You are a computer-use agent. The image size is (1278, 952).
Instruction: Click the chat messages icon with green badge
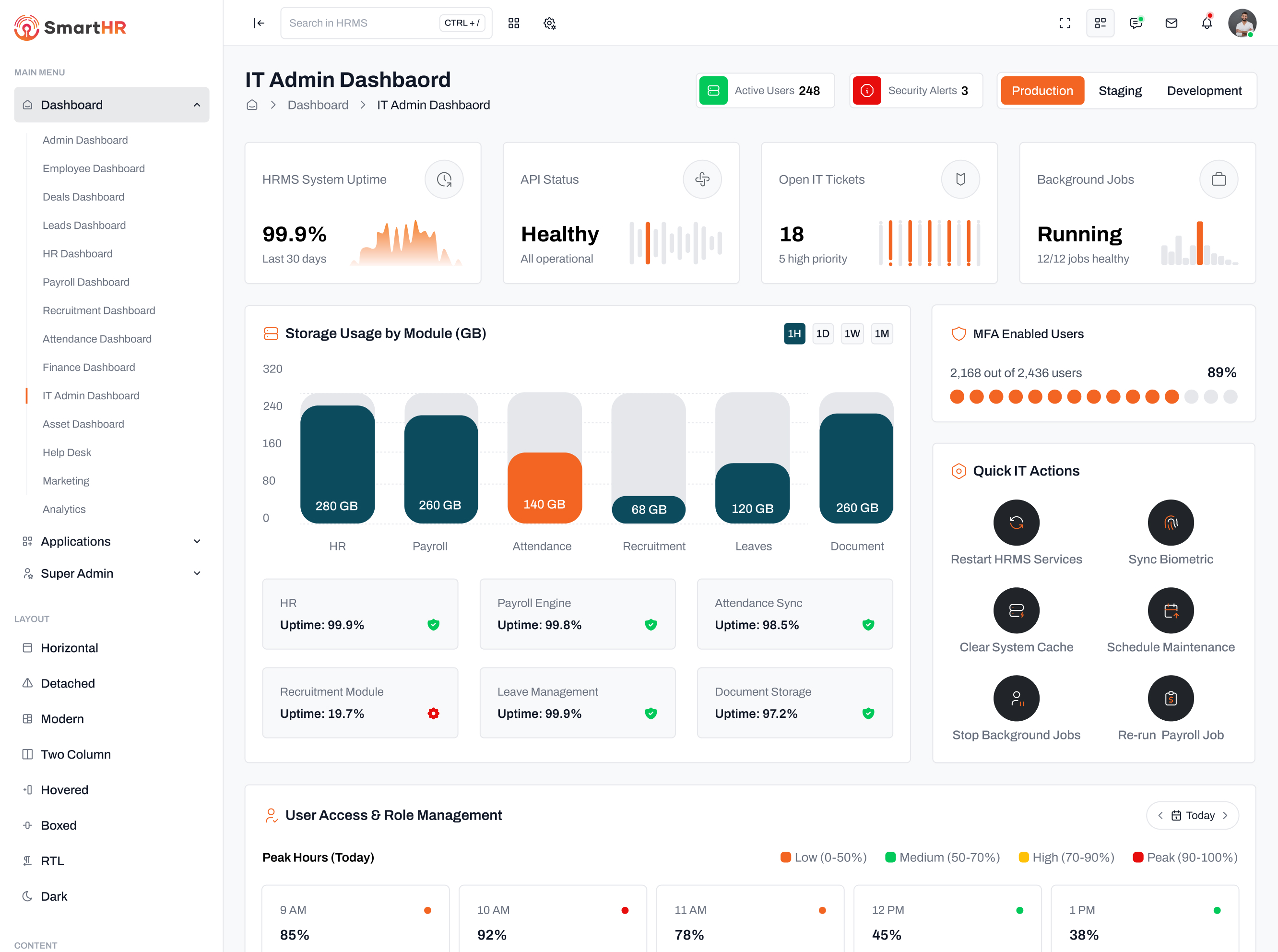tap(1136, 23)
